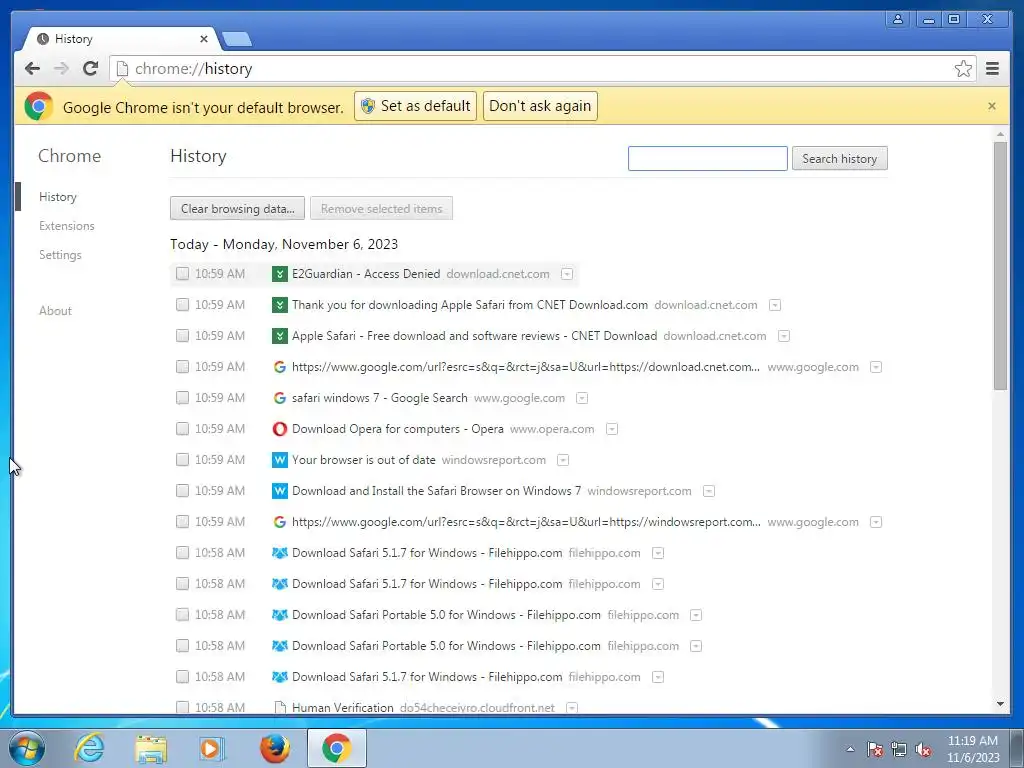The image size is (1024, 768).
Task: Check the E2Guardian - Access Denied entry
Action: (x=182, y=274)
